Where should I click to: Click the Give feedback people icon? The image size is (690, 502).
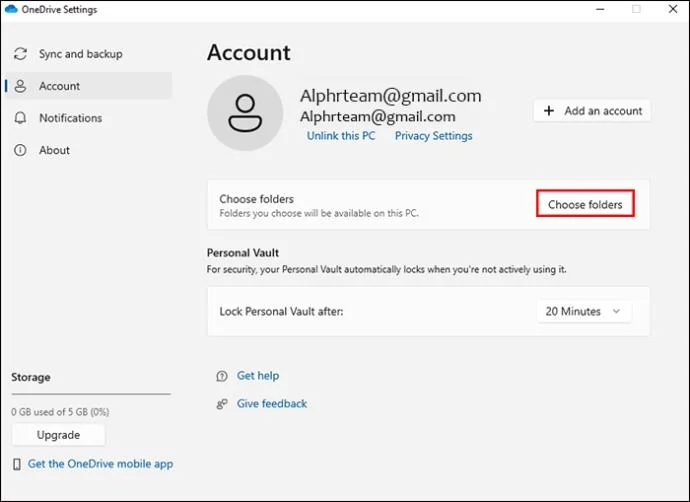(222, 403)
